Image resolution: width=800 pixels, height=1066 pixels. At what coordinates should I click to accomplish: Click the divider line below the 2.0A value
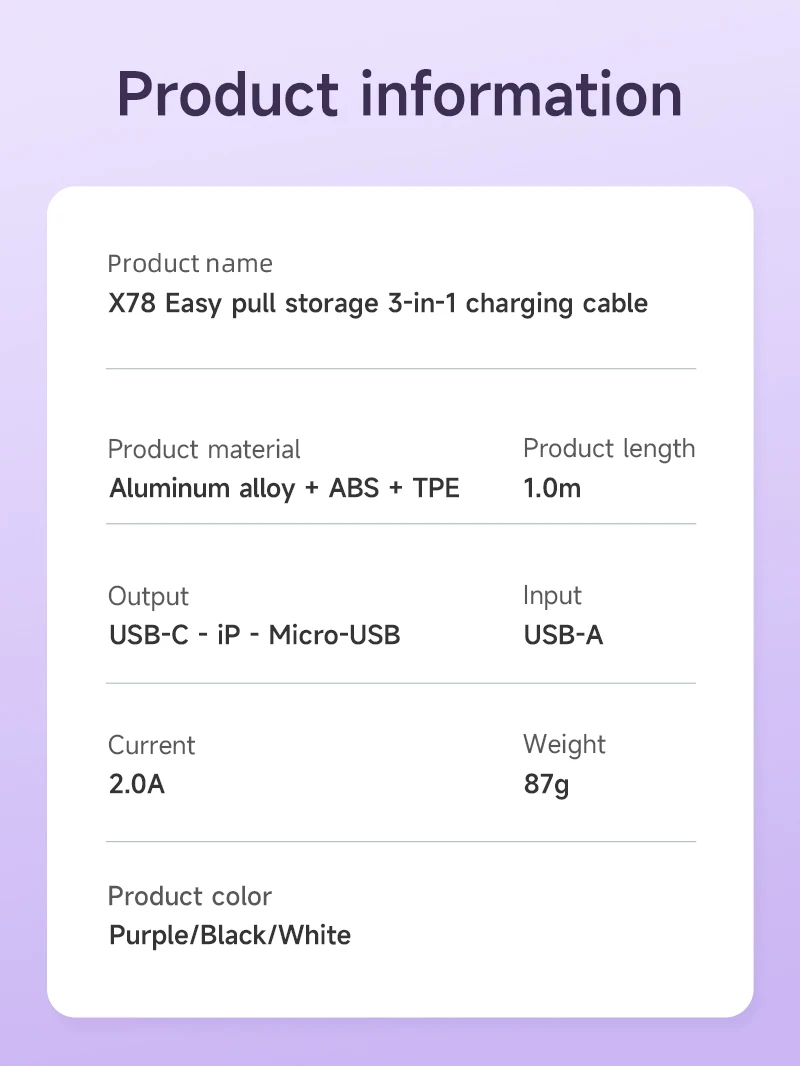click(x=400, y=842)
